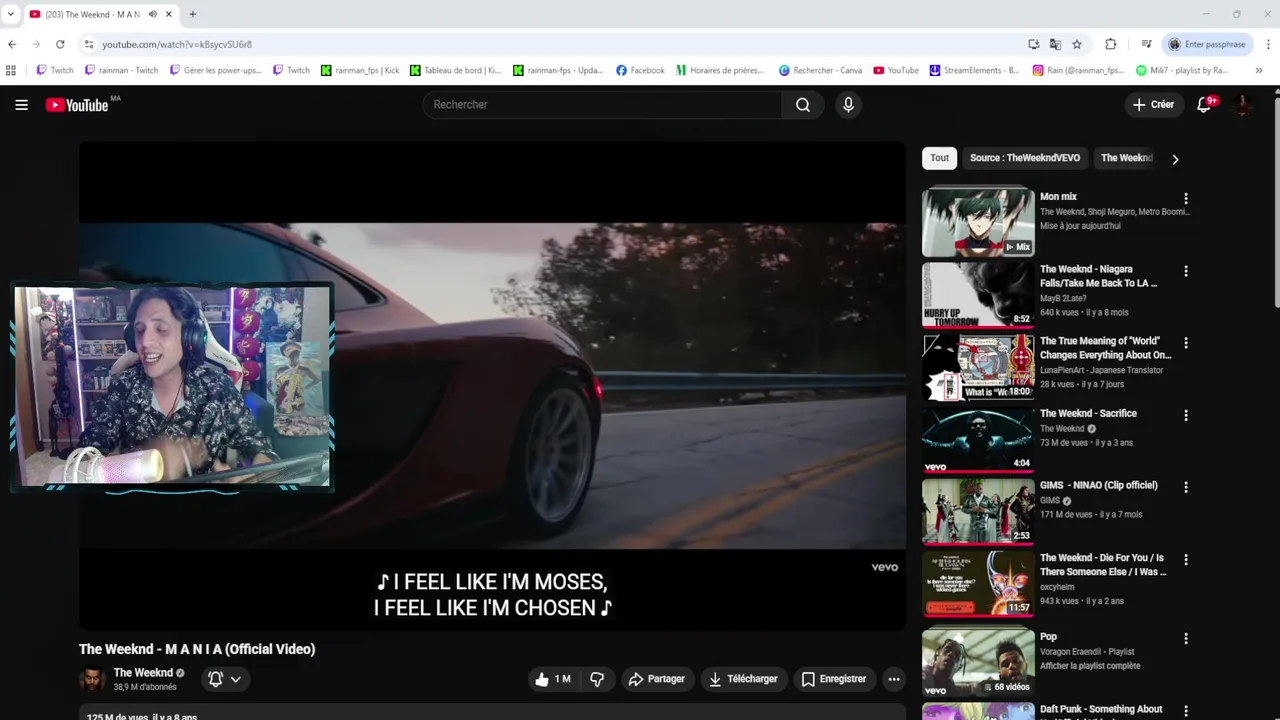
Task: Click the browser address bar URL
Action: pyautogui.click(x=177, y=44)
